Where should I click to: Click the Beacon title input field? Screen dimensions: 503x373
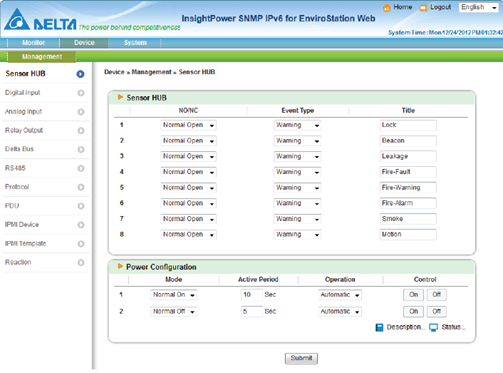click(408, 141)
